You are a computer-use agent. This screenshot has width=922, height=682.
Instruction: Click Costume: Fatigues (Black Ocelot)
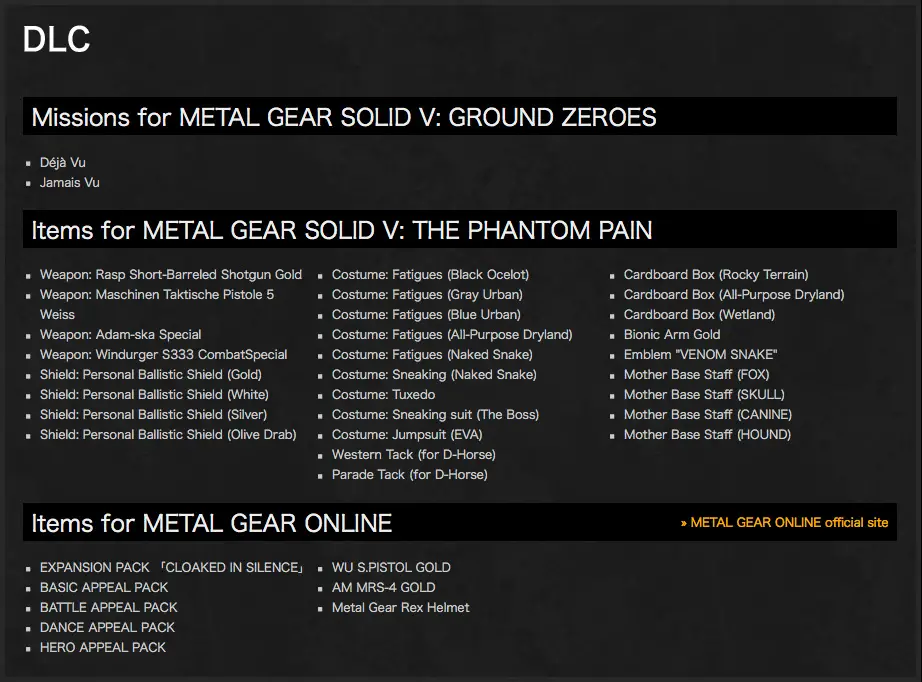[x=430, y=274]
